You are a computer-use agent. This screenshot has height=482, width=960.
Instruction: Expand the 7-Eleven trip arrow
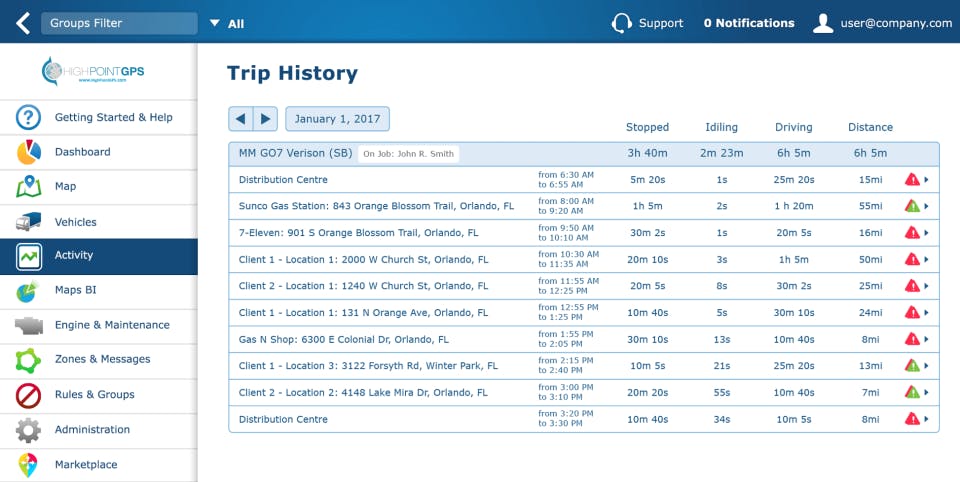click(x=926, y=233)
